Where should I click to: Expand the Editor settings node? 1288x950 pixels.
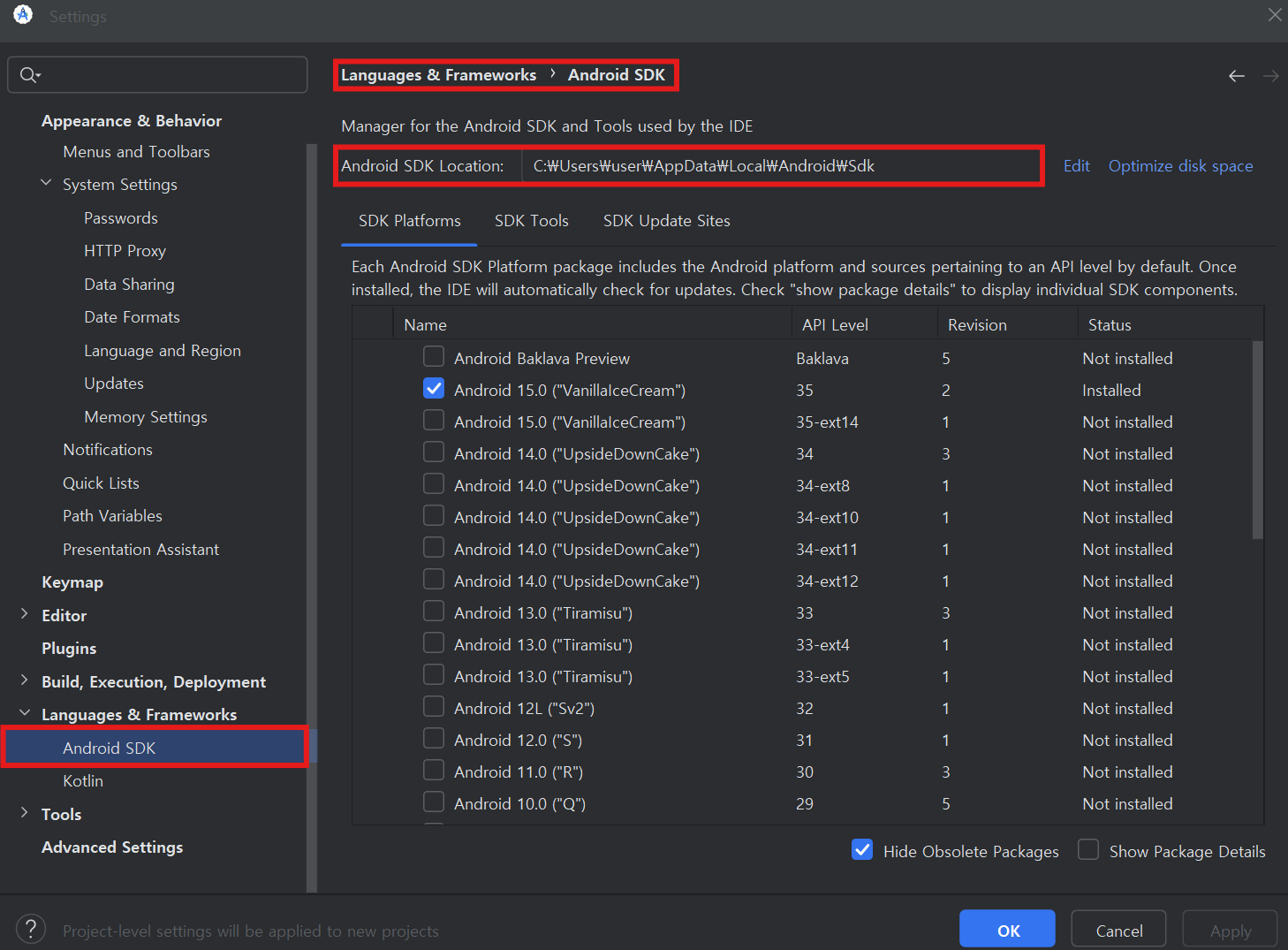click(x=25, y=614)
